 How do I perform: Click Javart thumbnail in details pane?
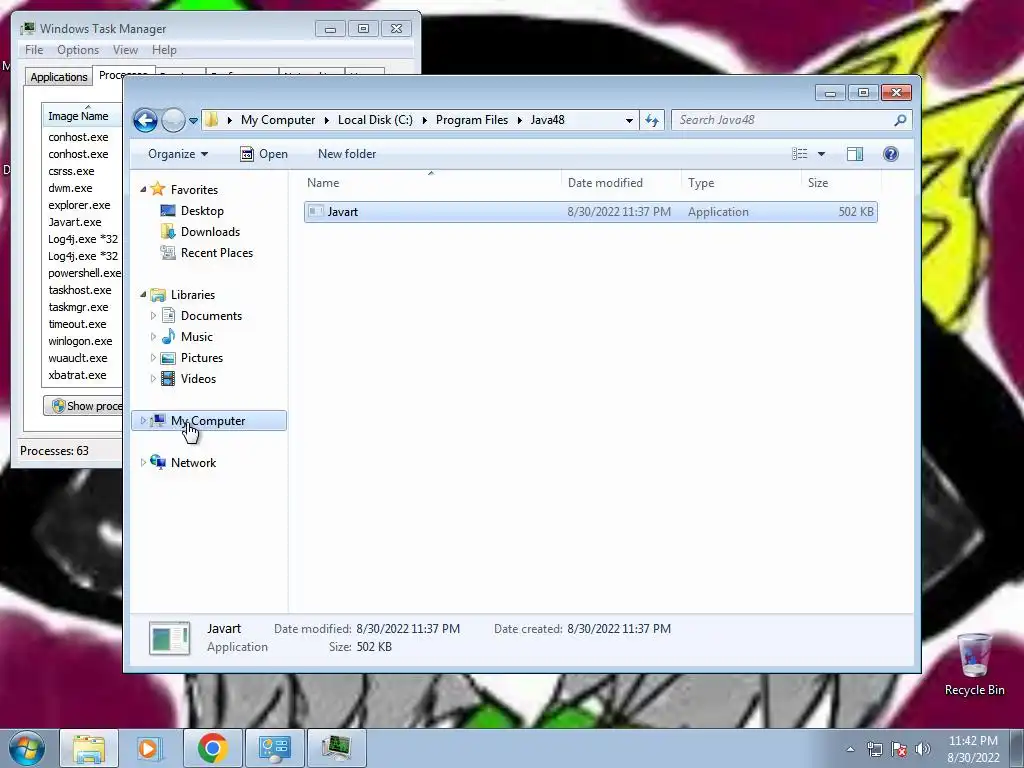tap(170, 638)
